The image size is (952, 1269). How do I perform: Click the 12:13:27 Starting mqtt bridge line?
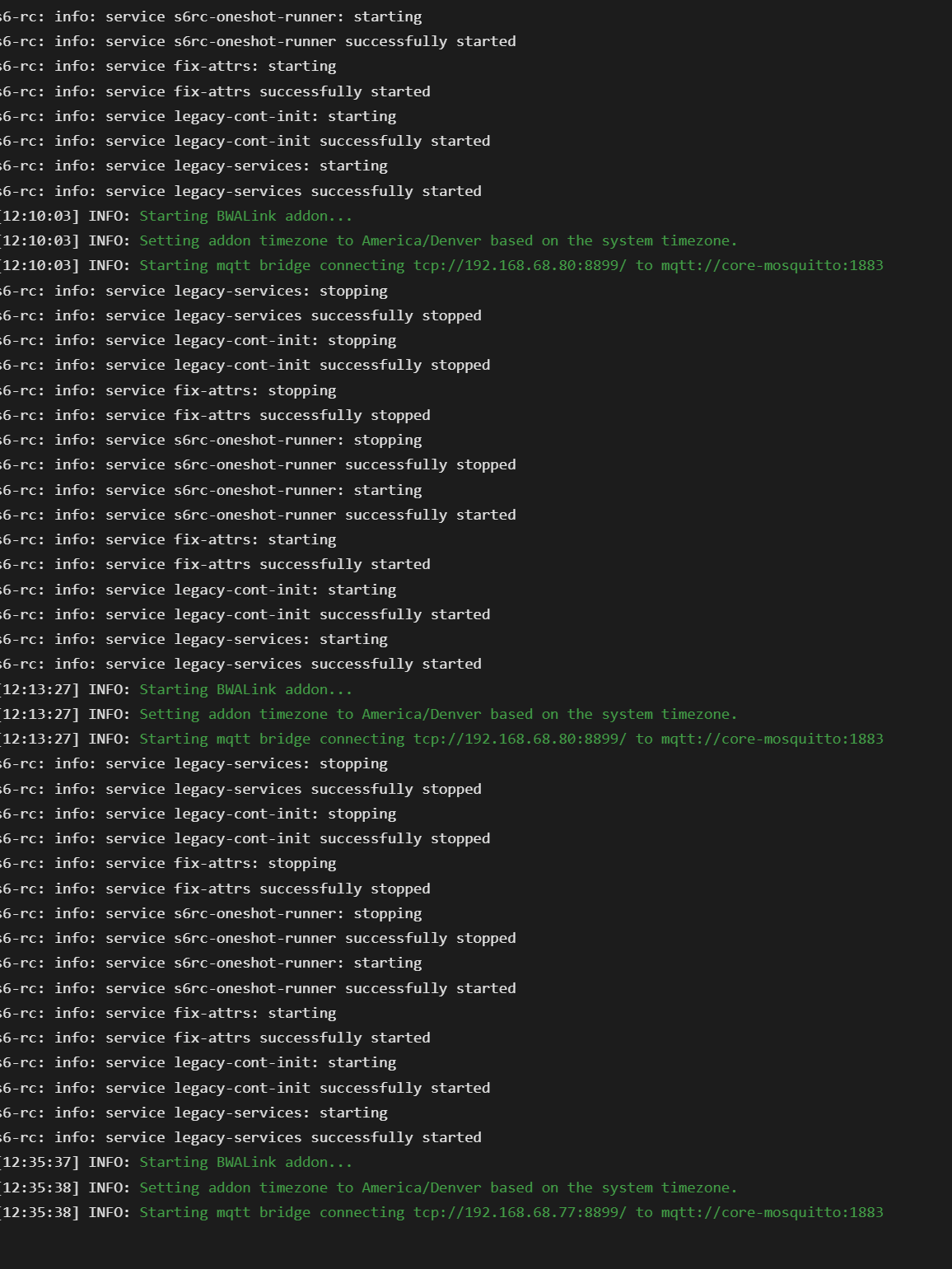click(x=511, y=739)
